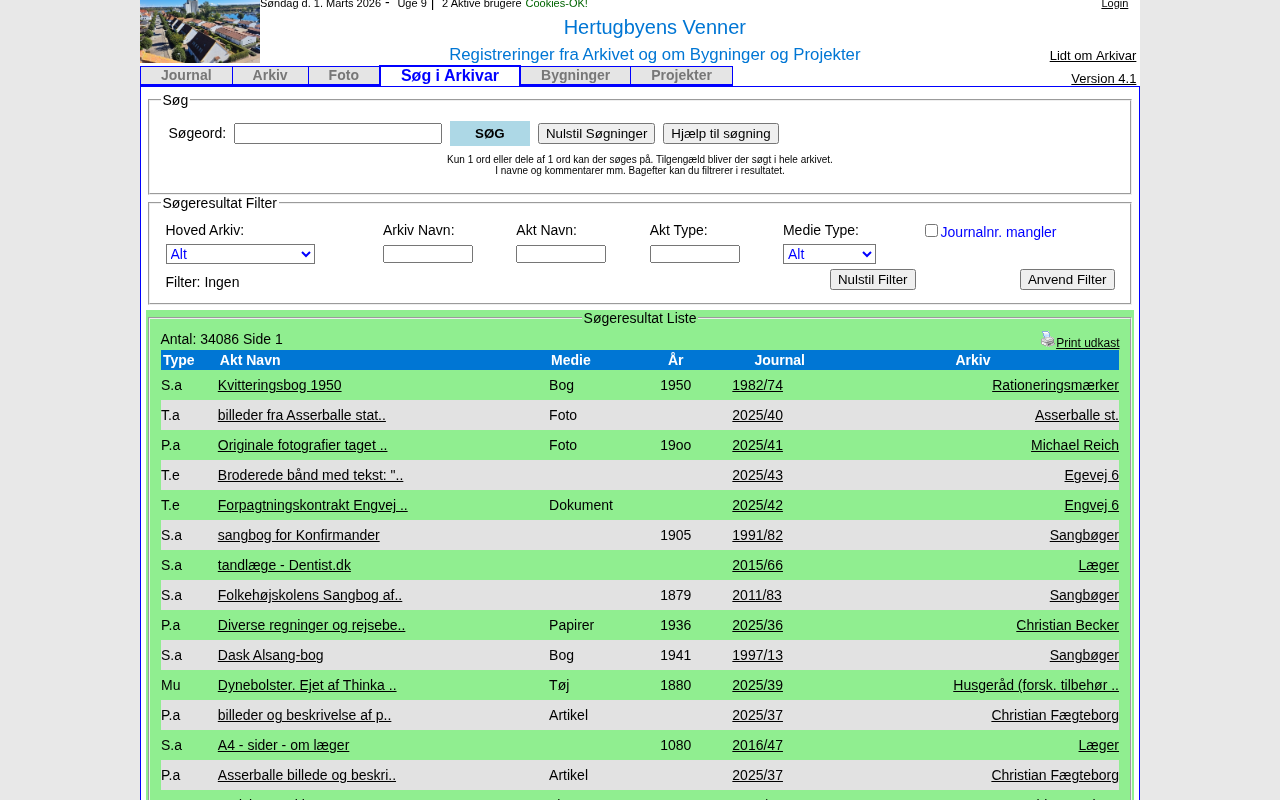Open Hjælp til søgning help

tap(720, 134)
